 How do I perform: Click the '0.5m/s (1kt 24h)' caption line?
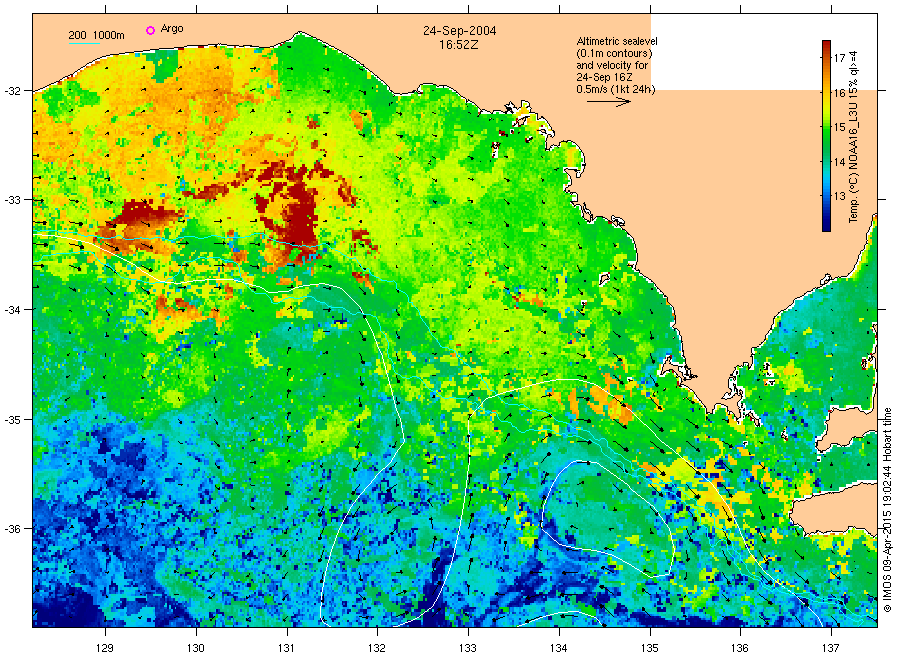point(615,90)
